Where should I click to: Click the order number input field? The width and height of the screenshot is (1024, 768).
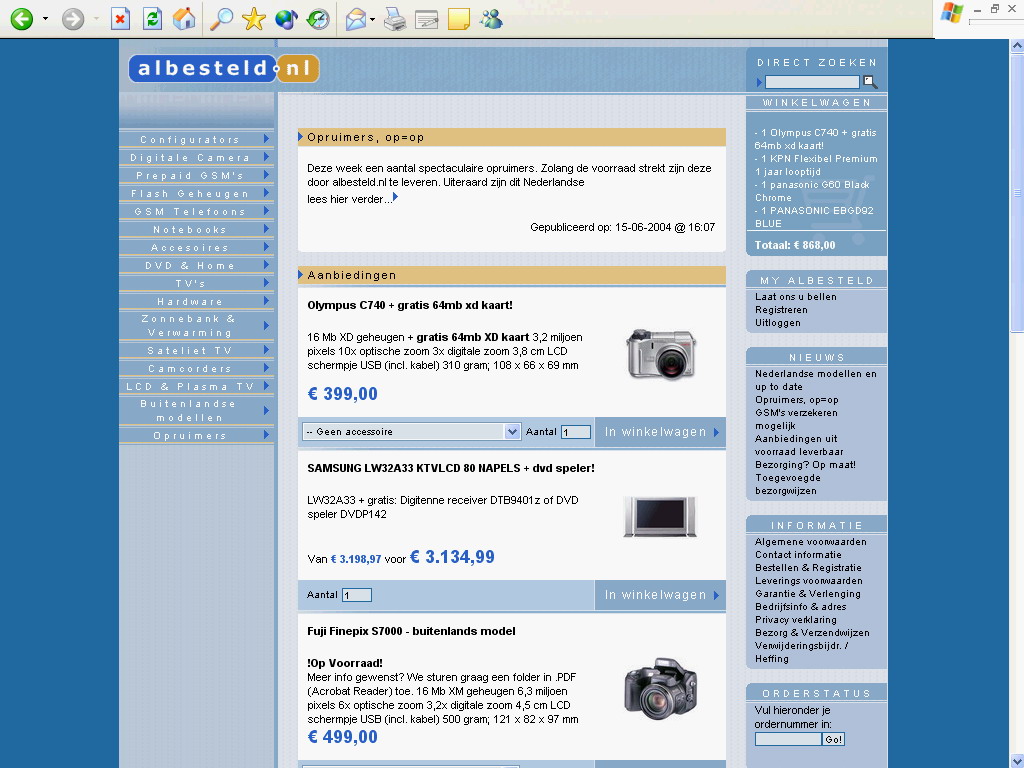click(788, 739)
